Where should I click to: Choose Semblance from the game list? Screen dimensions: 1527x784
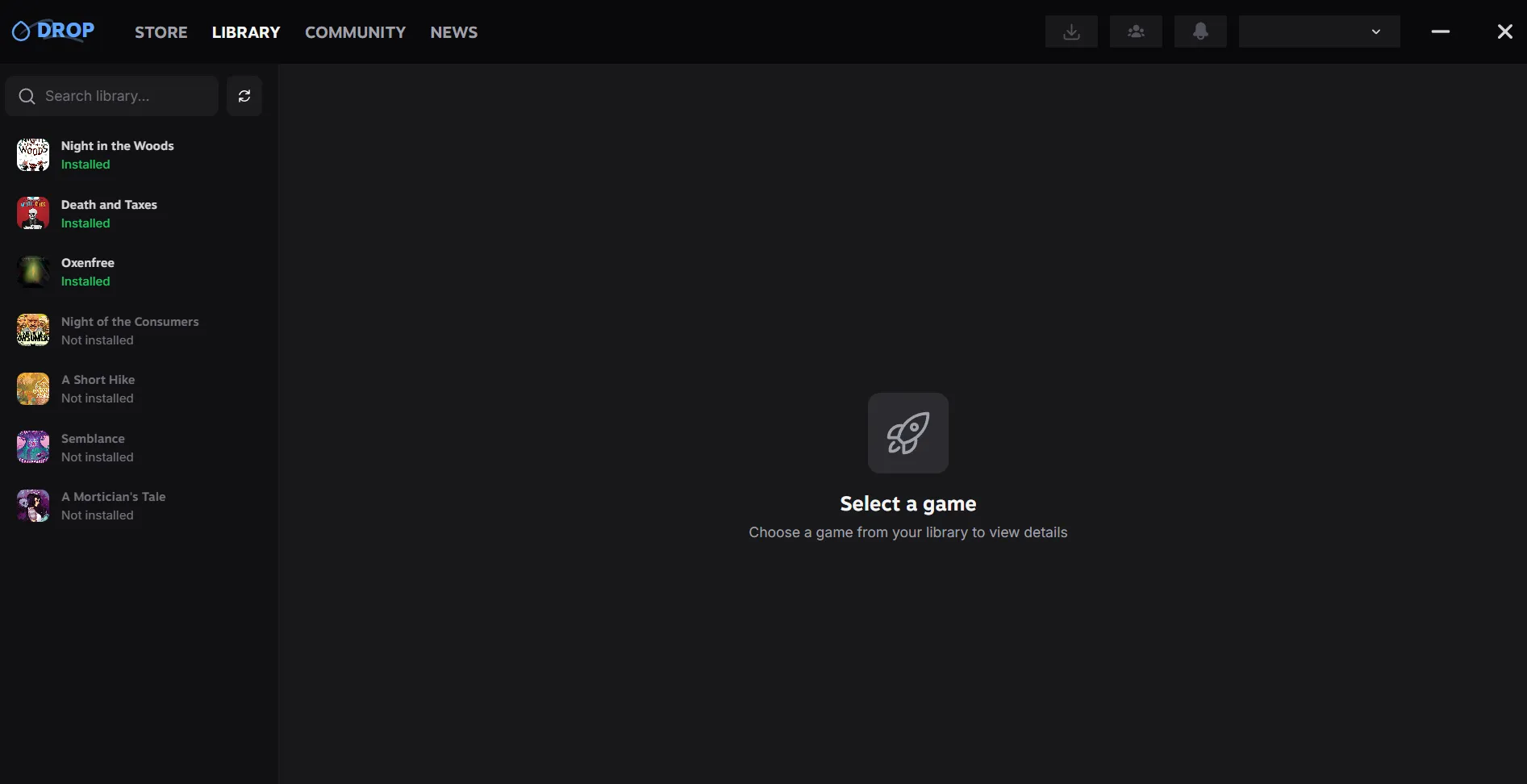point(93,448)
